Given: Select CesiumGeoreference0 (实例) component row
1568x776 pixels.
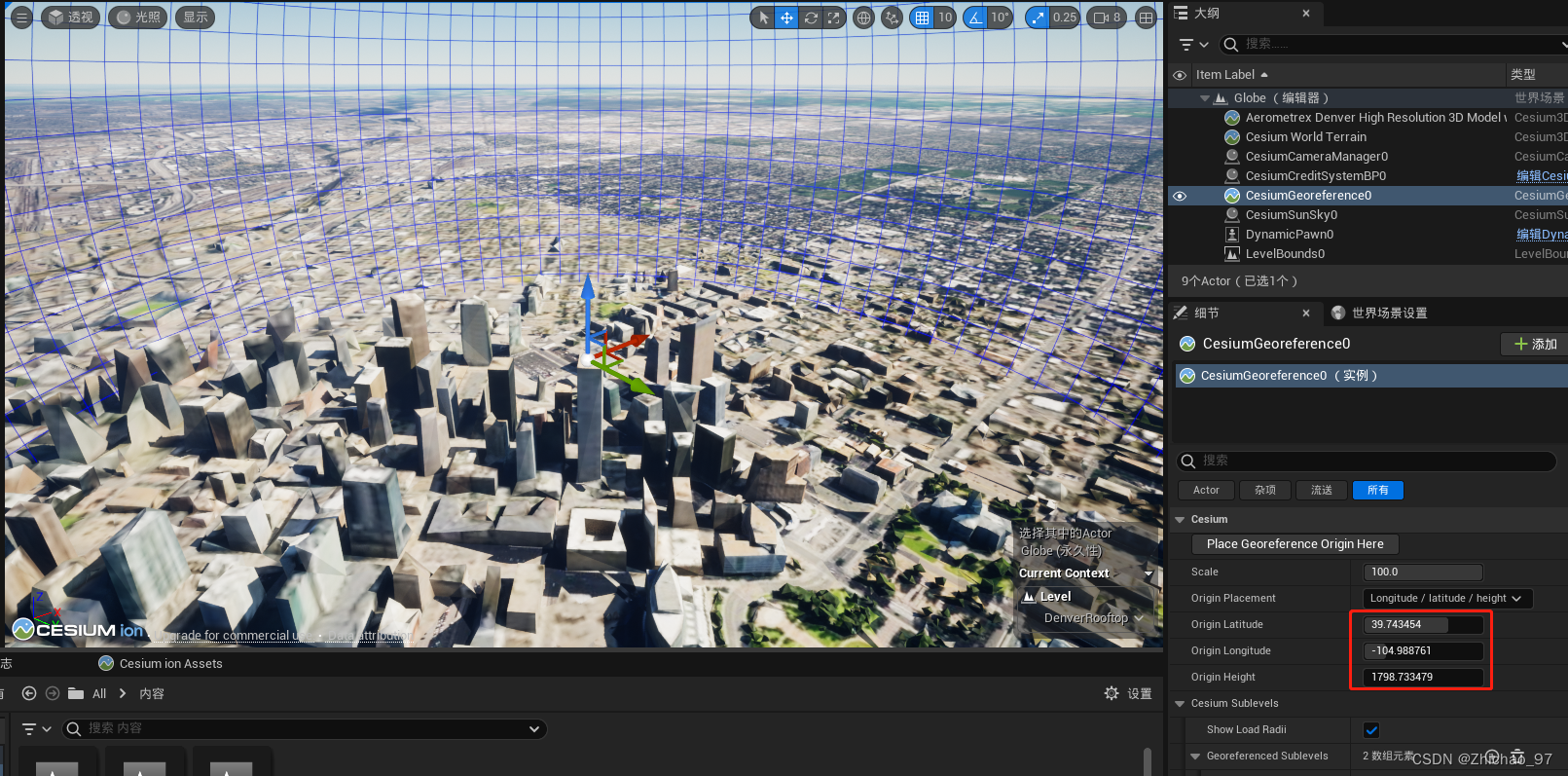Looking at the screenshot, I should click(1371, 376).
